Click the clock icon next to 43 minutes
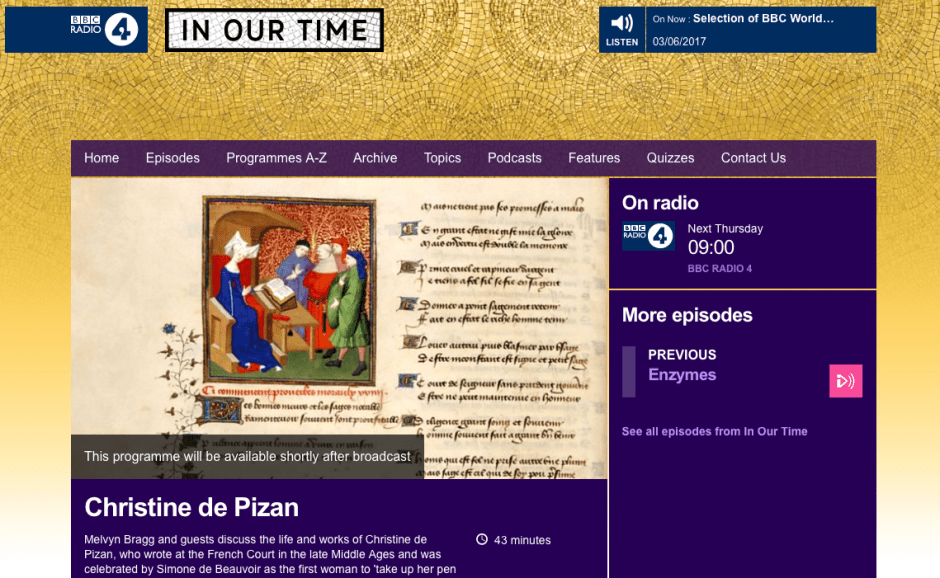The height and width of the screenshot is (578, 940). (x=482, y=540)
